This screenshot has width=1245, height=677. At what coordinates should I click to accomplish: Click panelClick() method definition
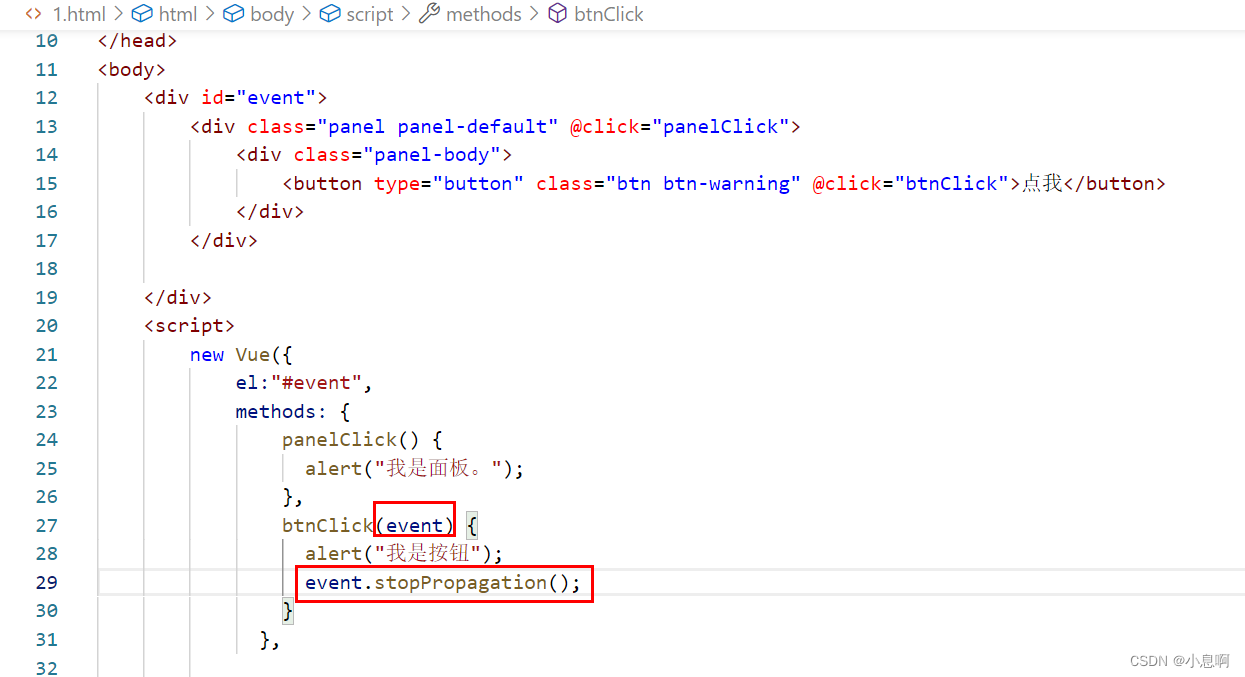pyautogui.click(x=362, y=440)
